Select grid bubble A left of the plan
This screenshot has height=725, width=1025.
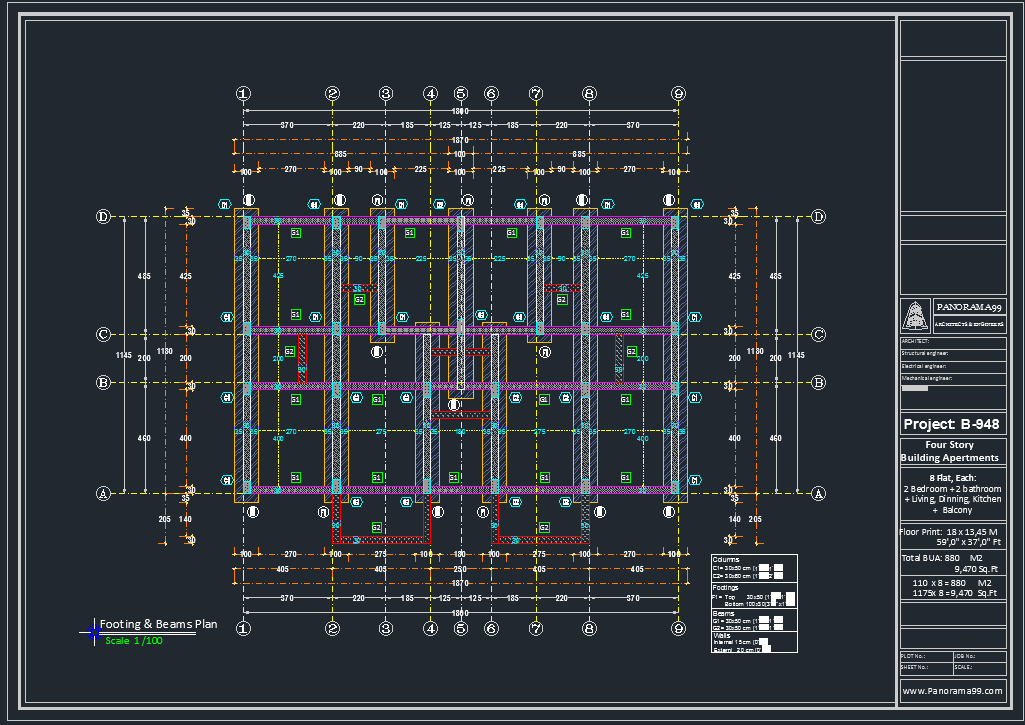103,494
